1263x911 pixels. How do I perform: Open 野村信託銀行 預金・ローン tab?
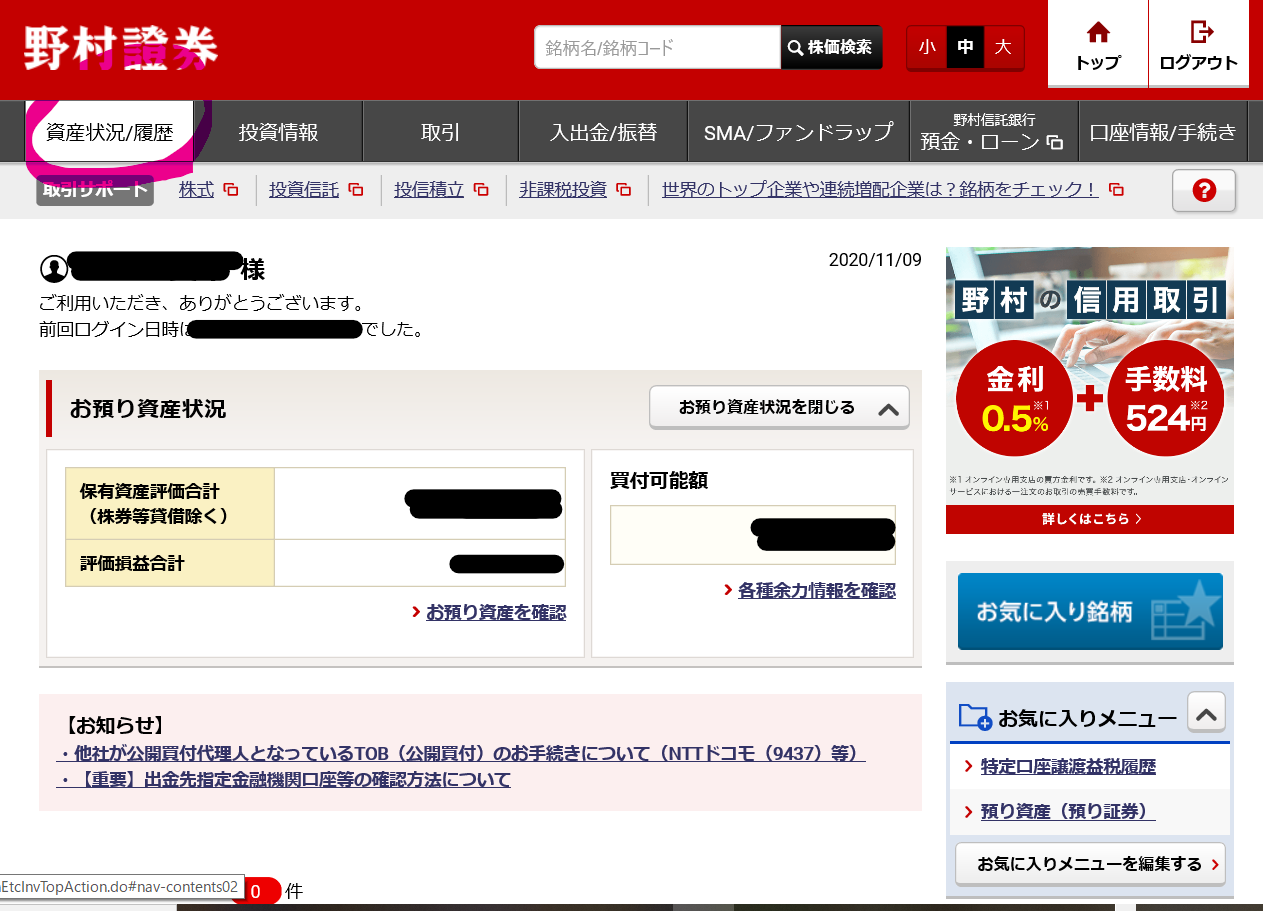click(993, 132)
